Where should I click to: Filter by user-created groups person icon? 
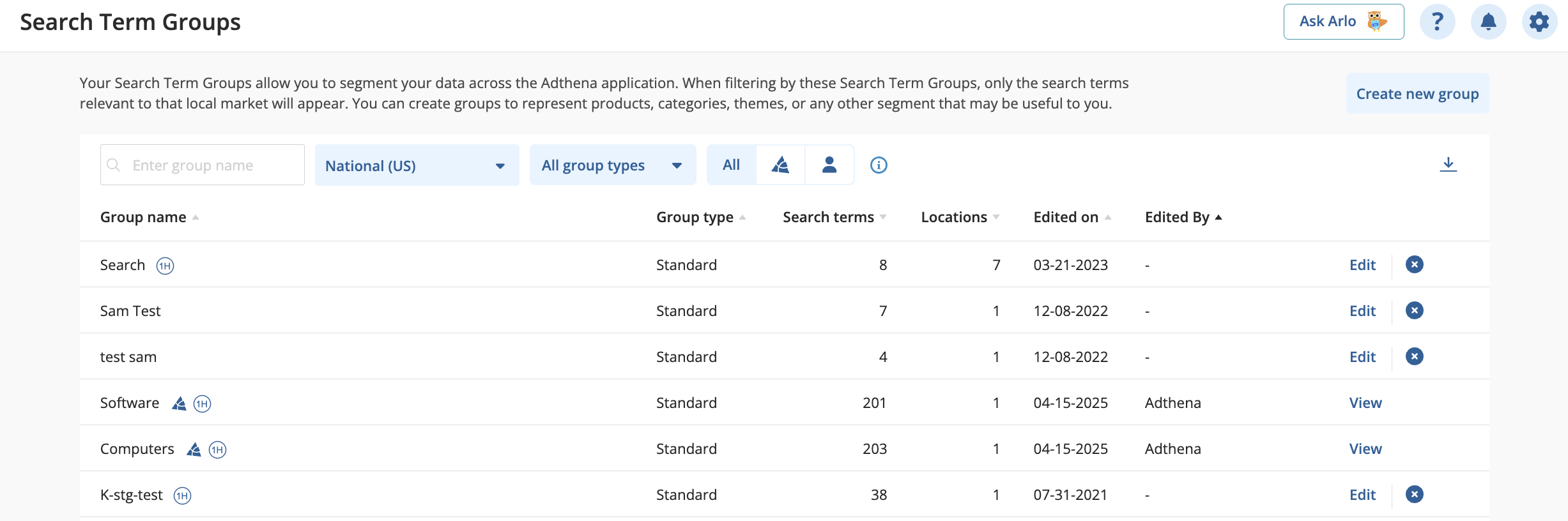point(829,165)
